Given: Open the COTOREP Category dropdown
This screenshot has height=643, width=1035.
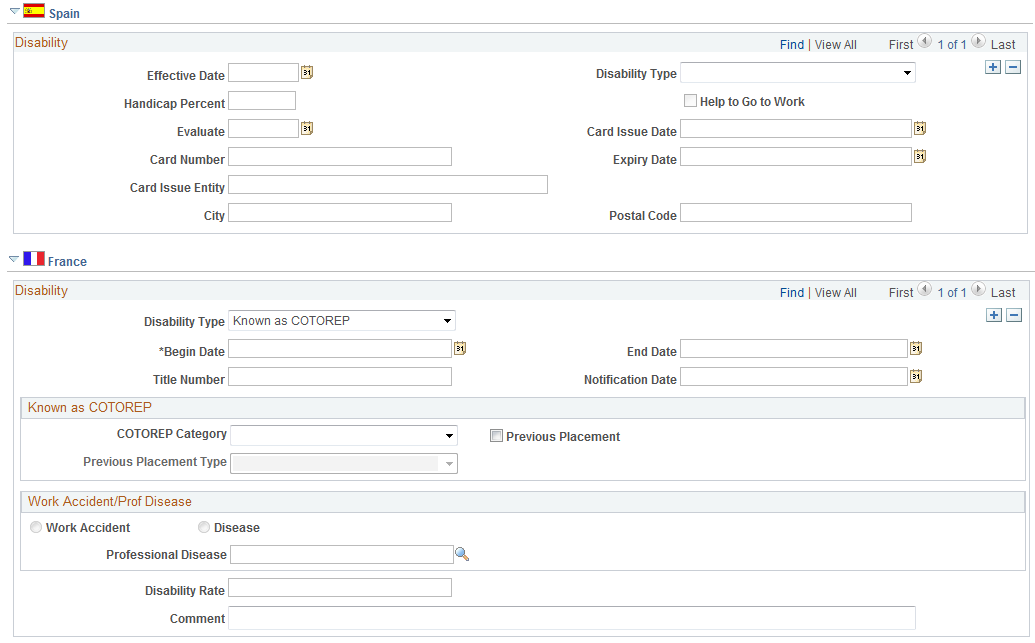Looking at the screenshot, I should click(x=343, y=436).
